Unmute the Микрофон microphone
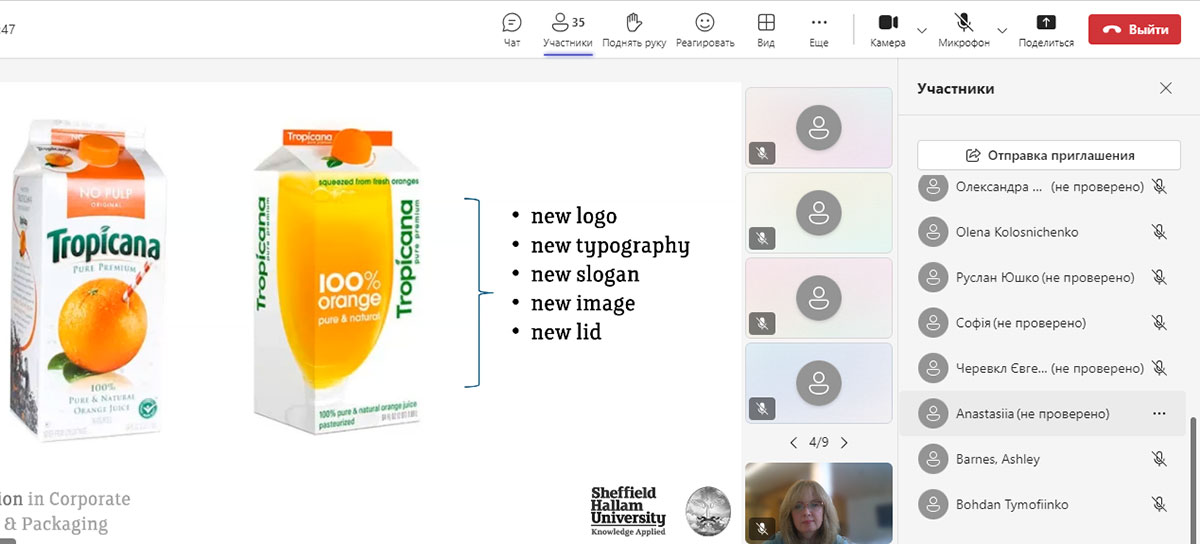 964,30
